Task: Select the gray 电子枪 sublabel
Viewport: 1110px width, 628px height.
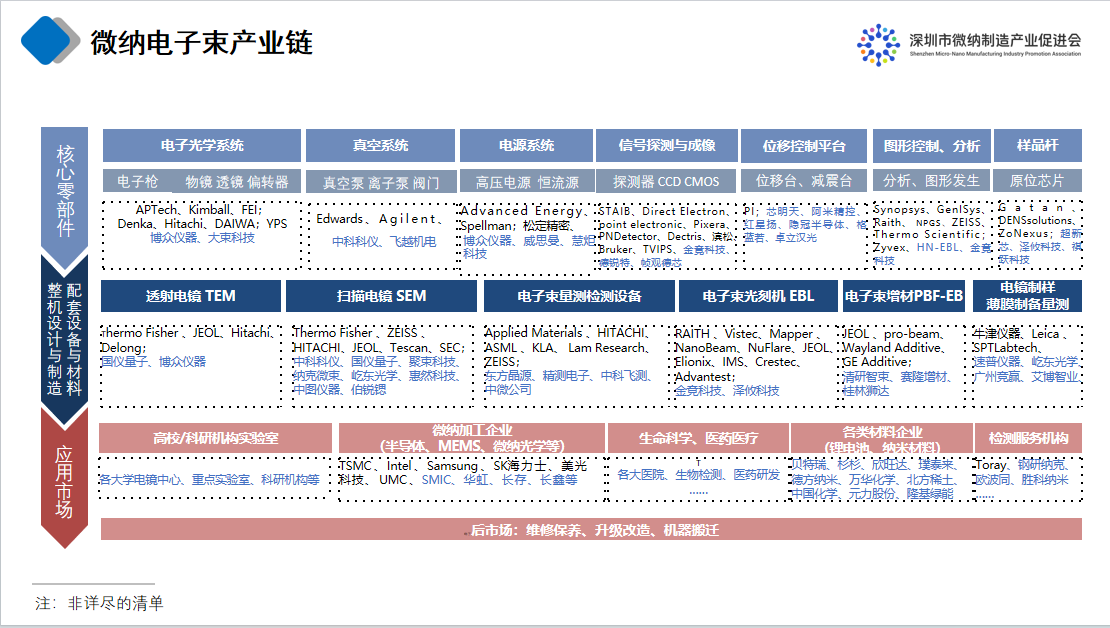Action: point(137,181)
